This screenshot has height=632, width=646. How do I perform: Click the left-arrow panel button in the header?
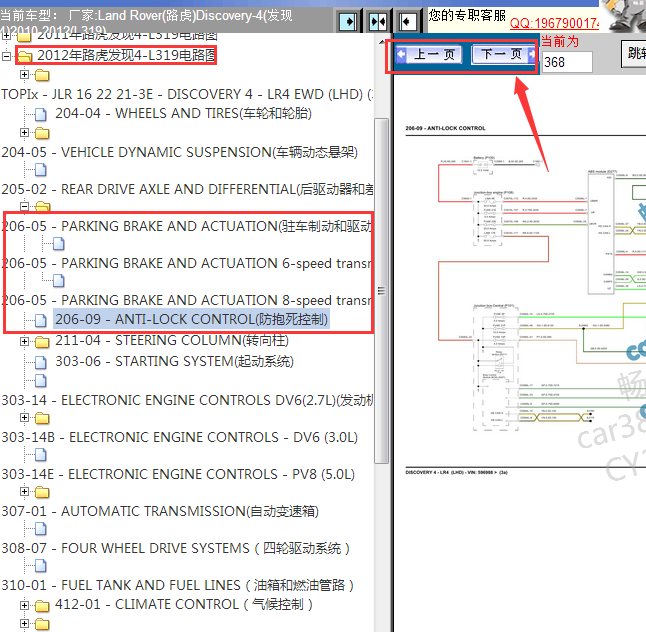[408, 21]
